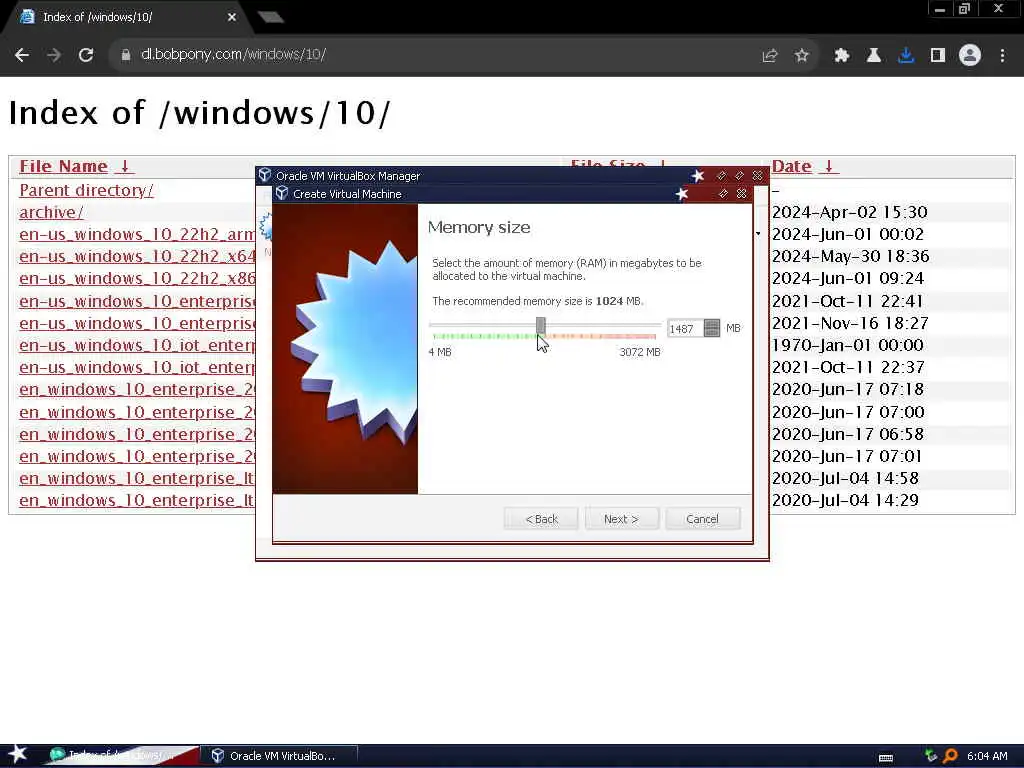
Task: Click cube icon in Create Virtual Machine titlebar
Action: click(x=281, y=193)
